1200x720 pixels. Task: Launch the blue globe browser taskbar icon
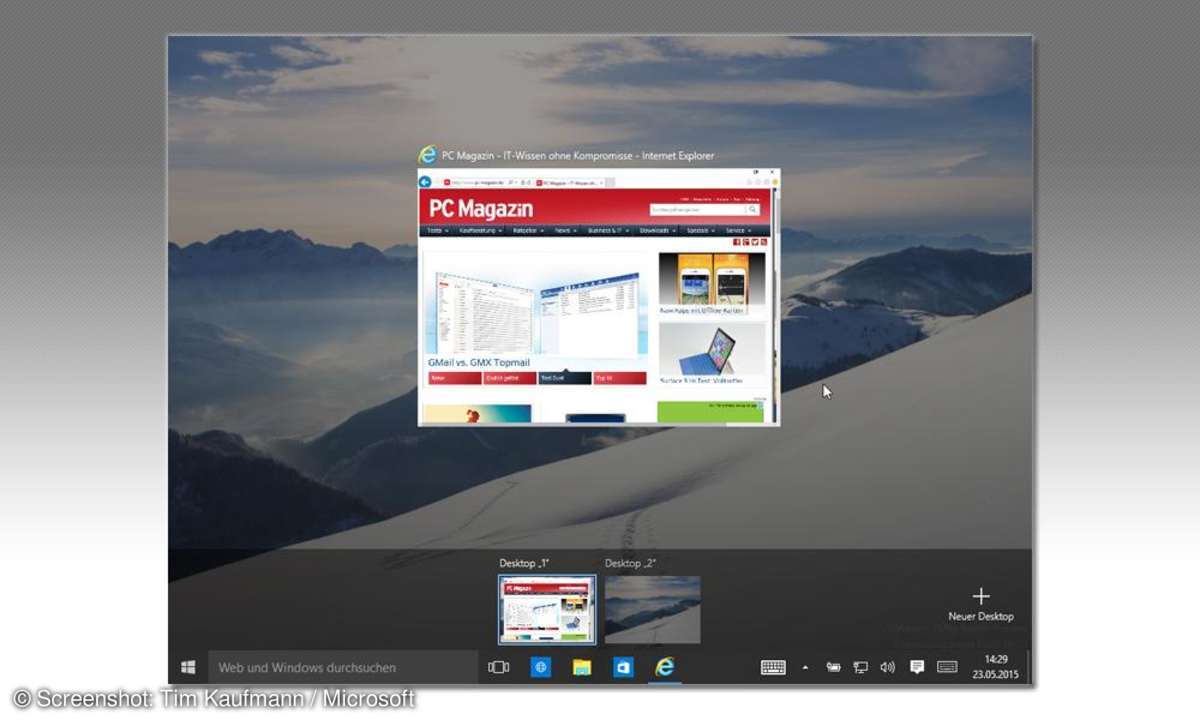coord(541,667)
